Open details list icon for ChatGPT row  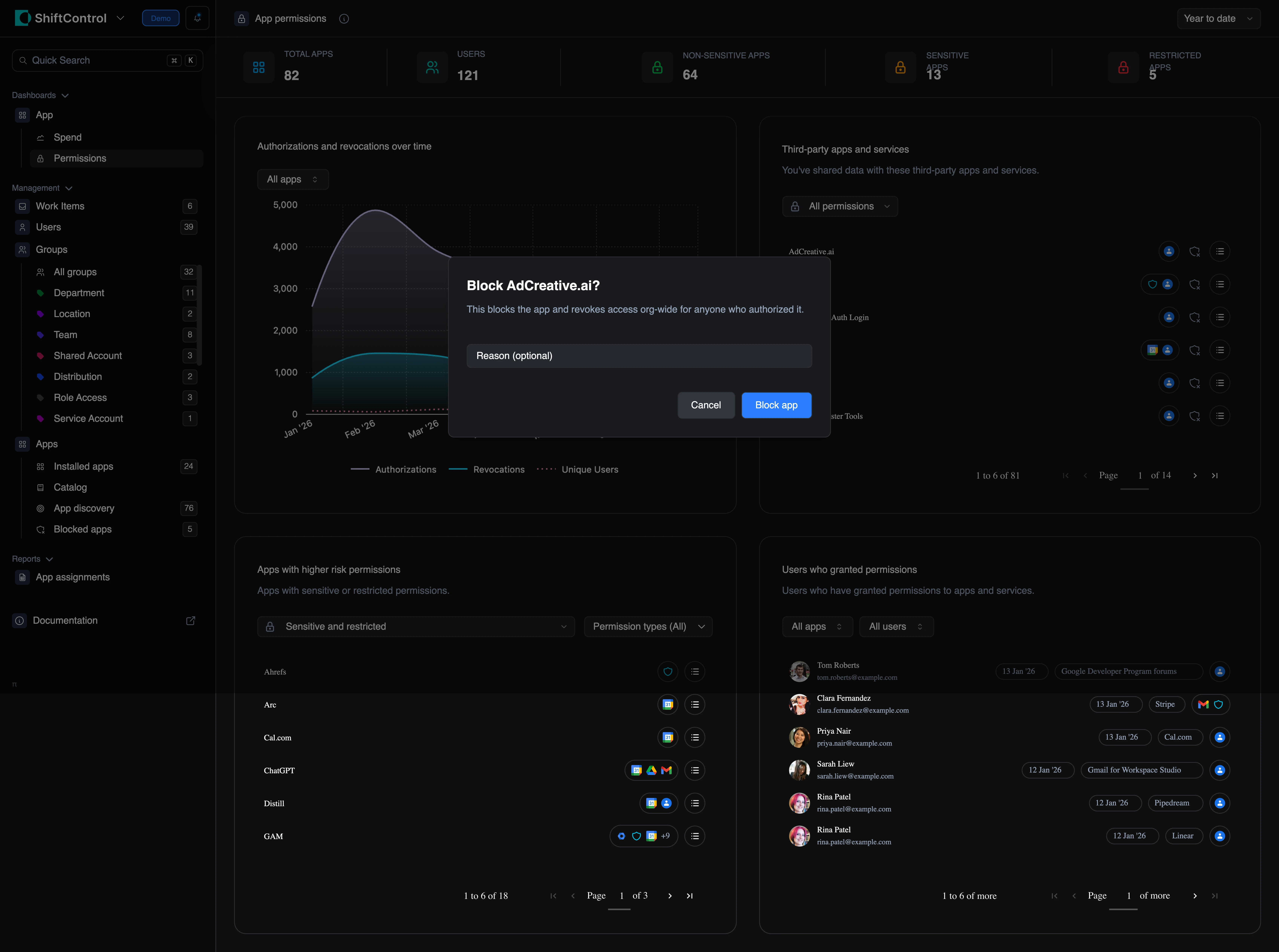695,770
